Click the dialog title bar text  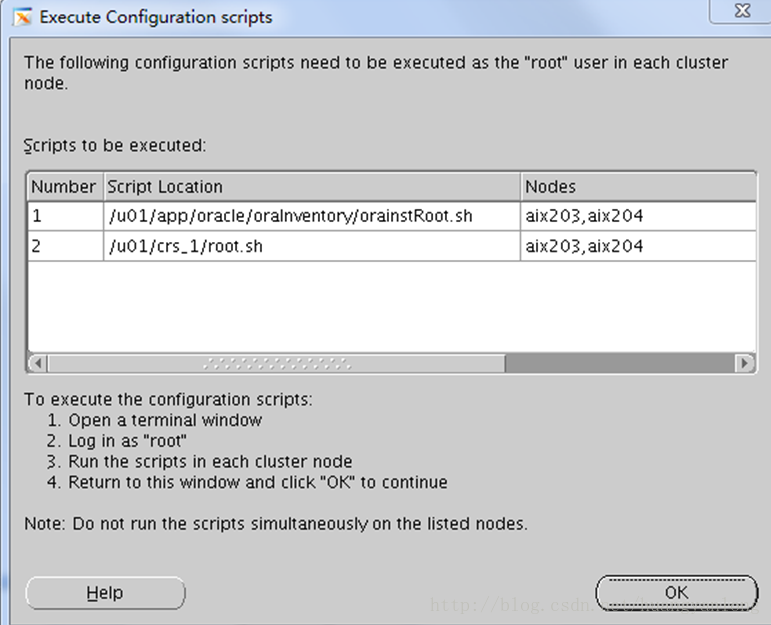pyautogui.click(x=155, y=17)
